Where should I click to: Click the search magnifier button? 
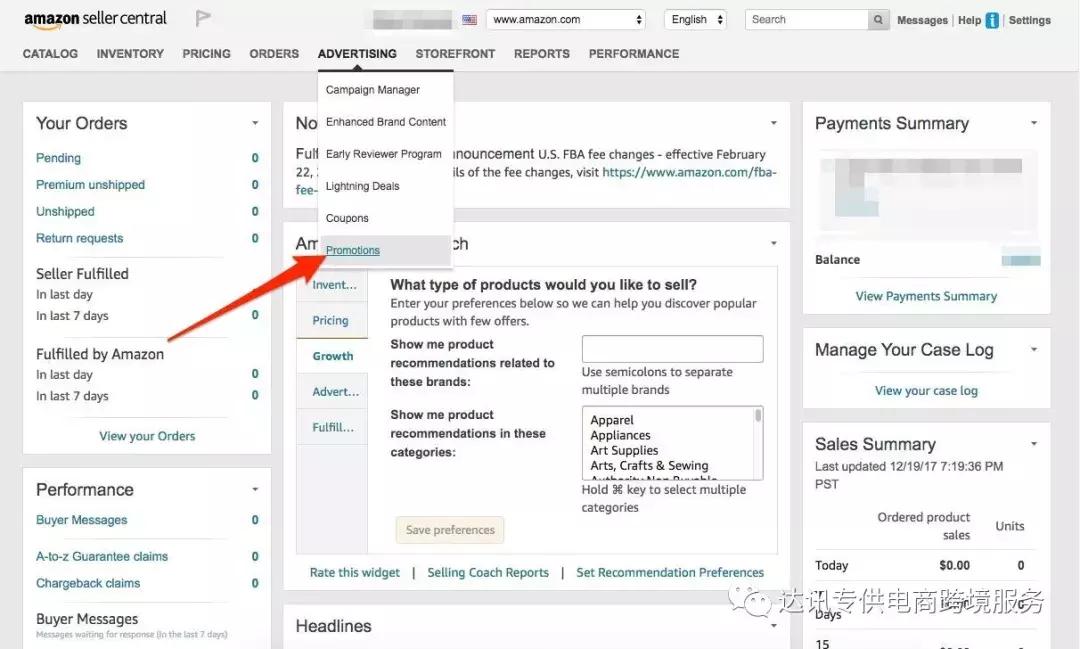878,20
